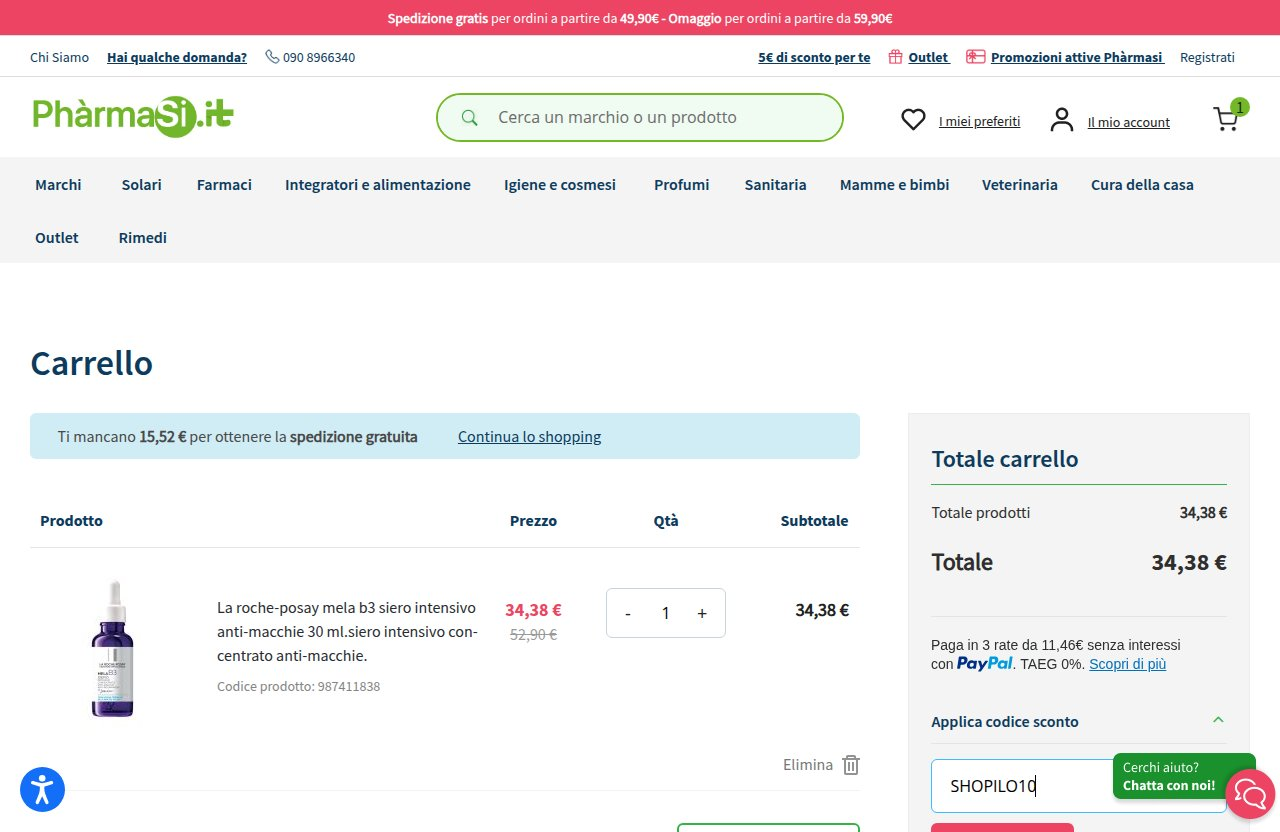Click the La Roche-Posay product thumbnail
This screenshot has width=1280, height=832.
click(113, 648)
